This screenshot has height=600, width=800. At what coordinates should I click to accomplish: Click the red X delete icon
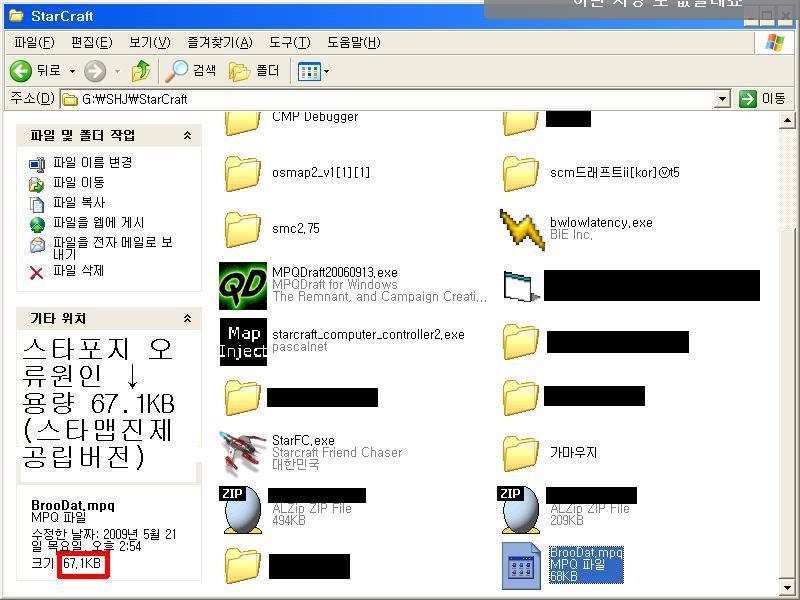(x=36, y=272)
